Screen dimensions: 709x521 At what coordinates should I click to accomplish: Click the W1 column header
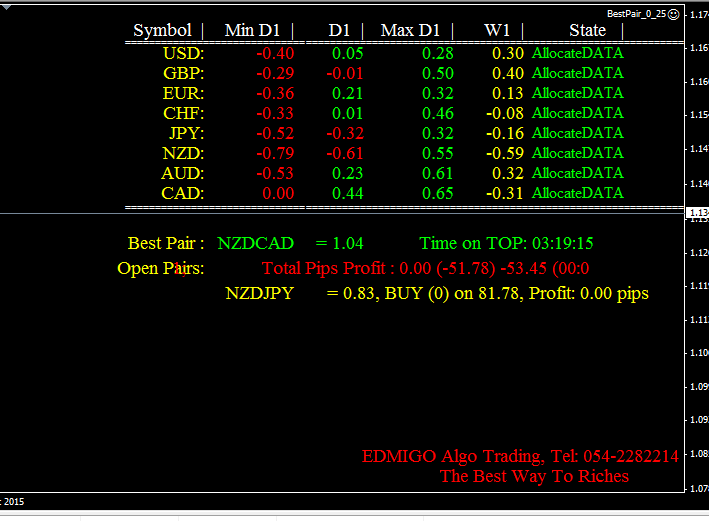pyautogui.click(x=497, y=30)
